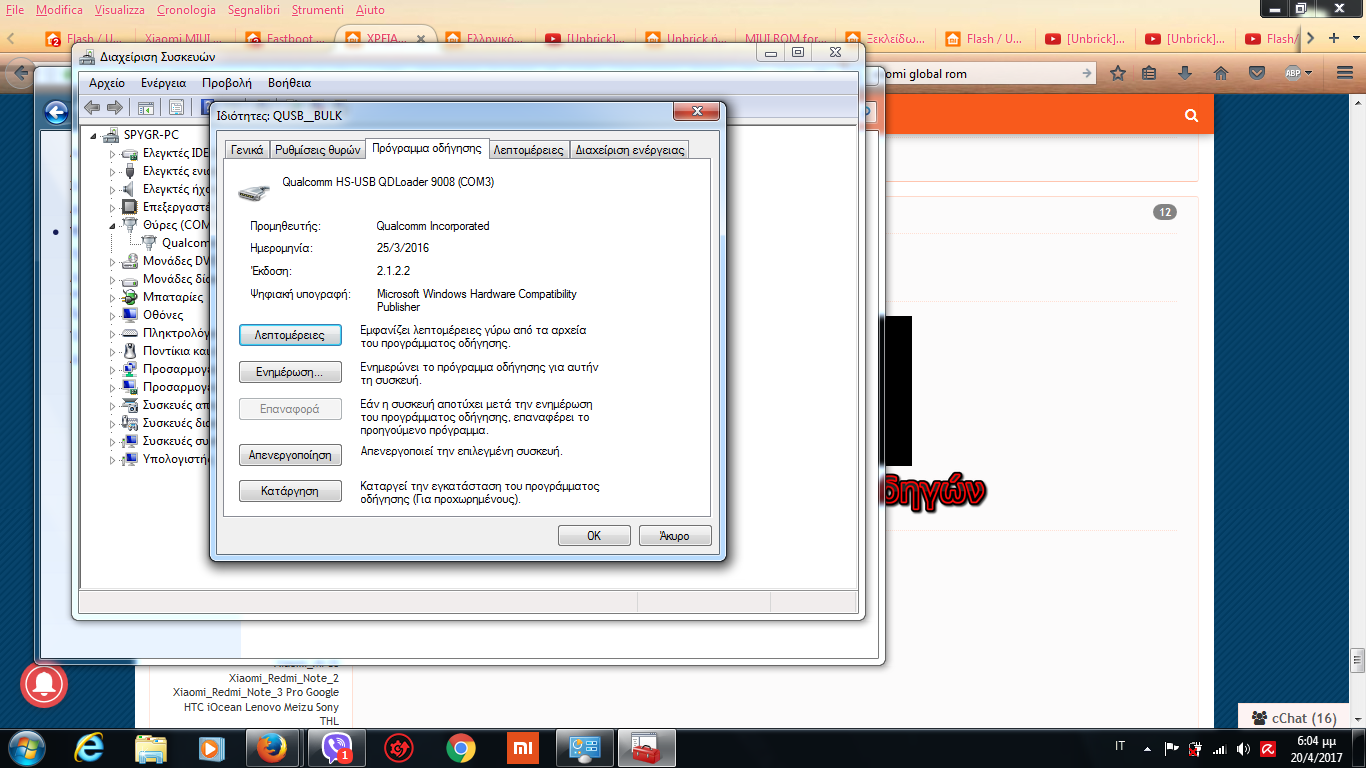The image size is (1366, 768).
Task: Click the Κατάργηση uninstall button
Action: (x=290, y=491)
